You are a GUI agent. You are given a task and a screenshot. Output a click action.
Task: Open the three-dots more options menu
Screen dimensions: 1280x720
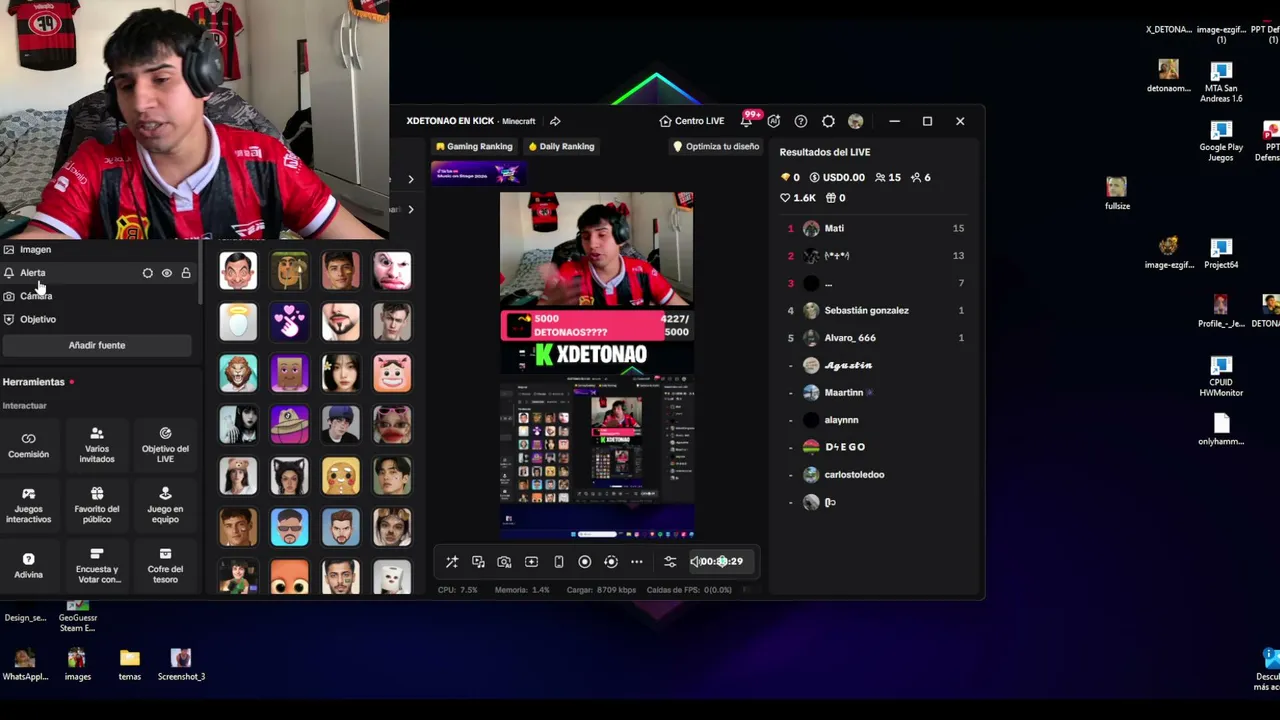pyautogui.click(x=636, y=562)
